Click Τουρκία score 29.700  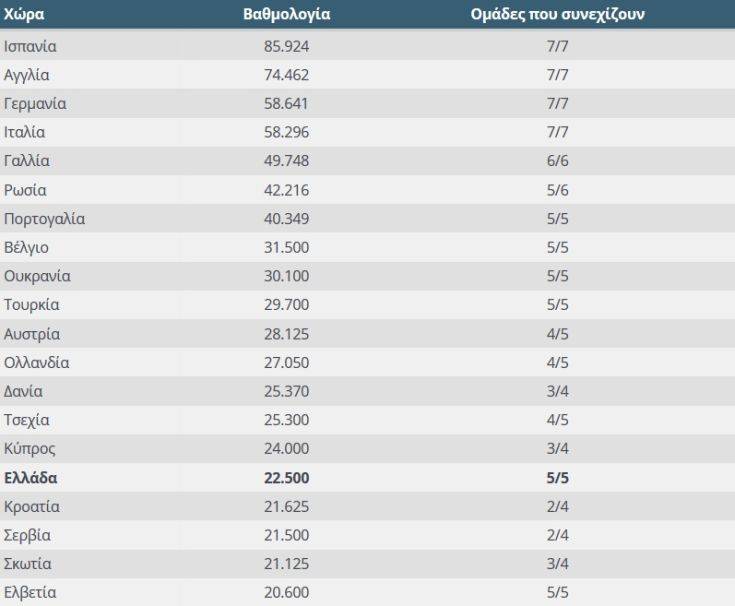point(286,305)
